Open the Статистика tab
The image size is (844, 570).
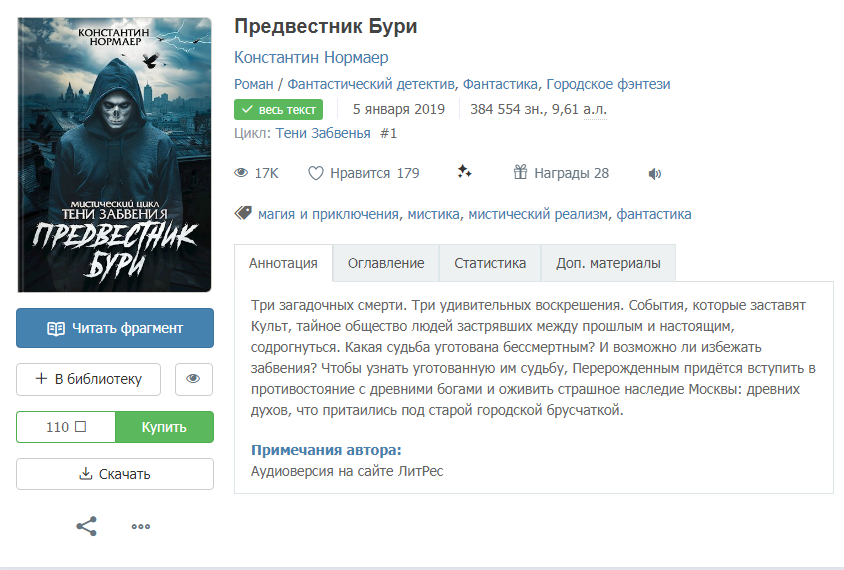click(490, 263)
